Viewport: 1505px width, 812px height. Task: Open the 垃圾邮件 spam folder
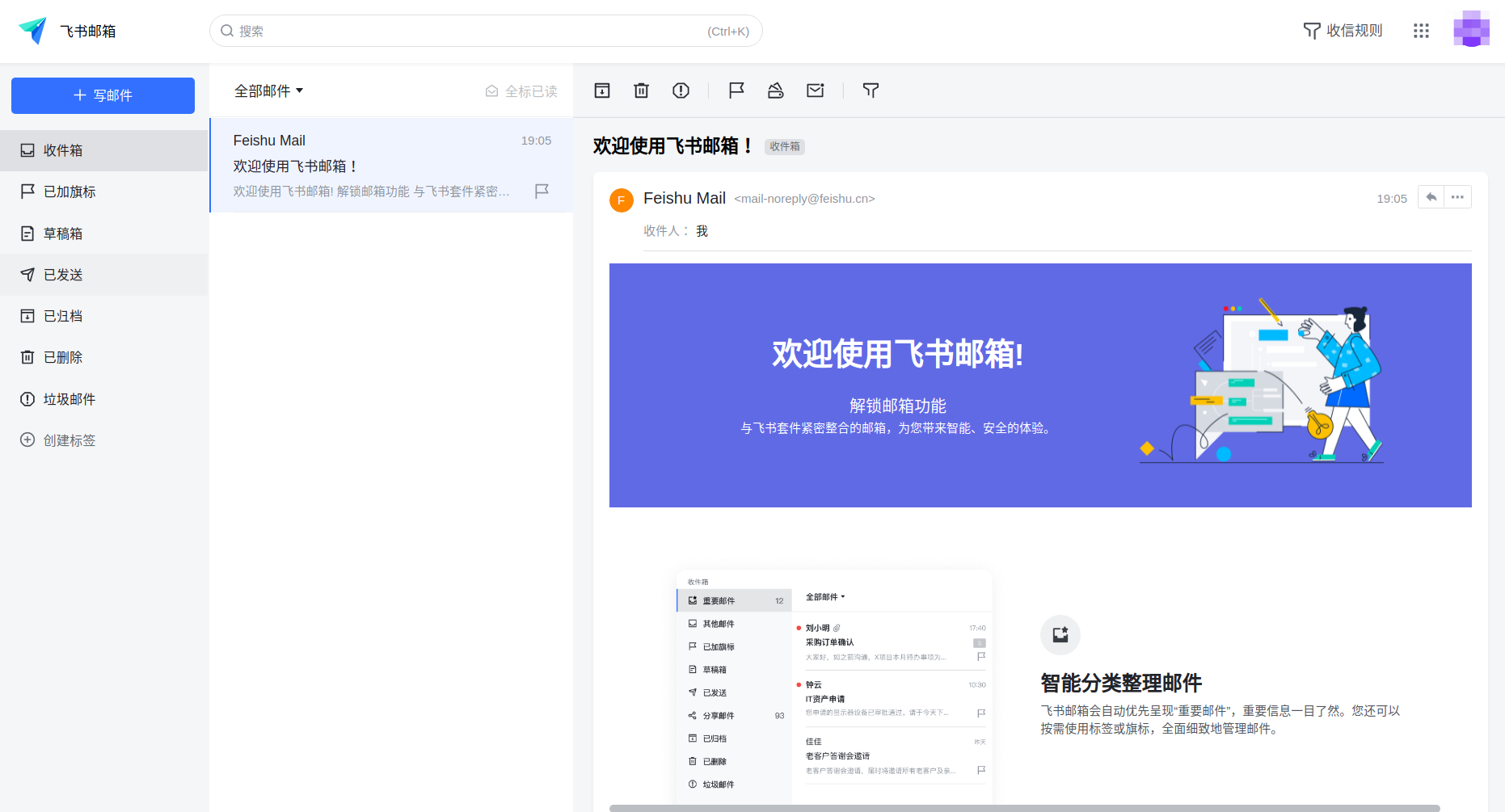click(x=104, y=399)
